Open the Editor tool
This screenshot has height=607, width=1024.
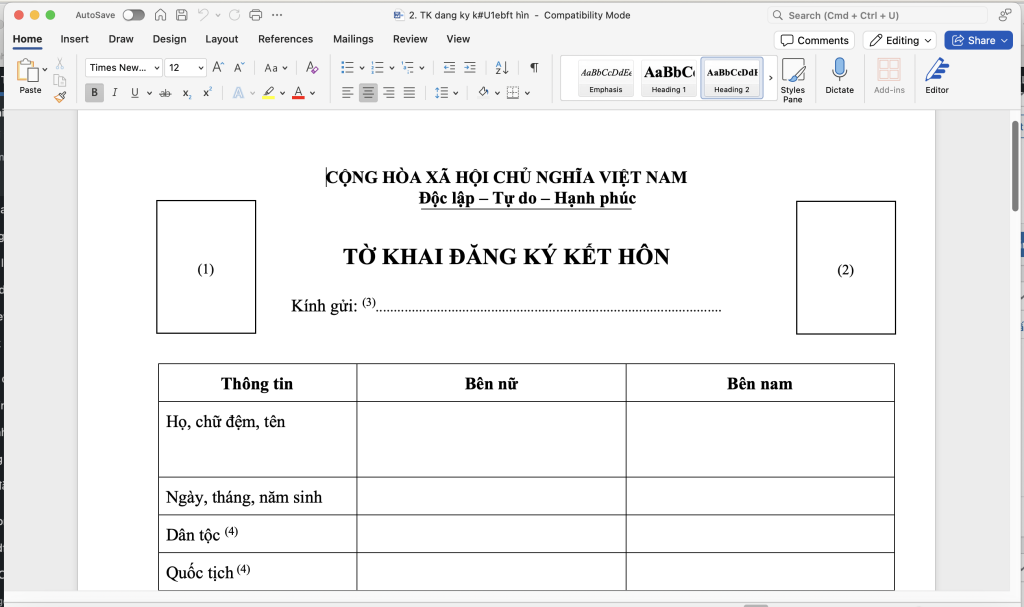click(937, 77)
